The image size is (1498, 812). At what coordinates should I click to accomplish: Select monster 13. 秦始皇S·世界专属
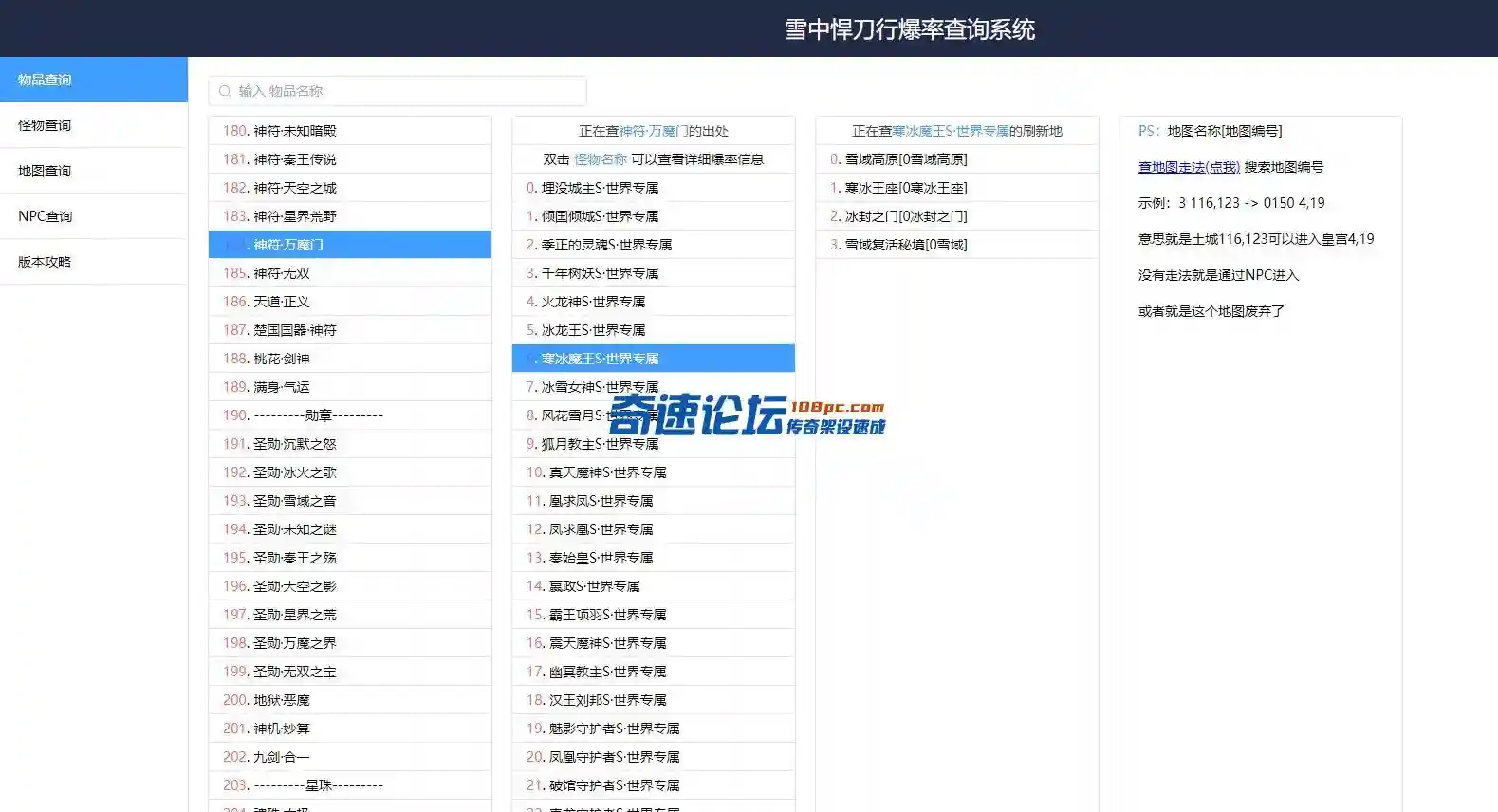coord(654,558)
